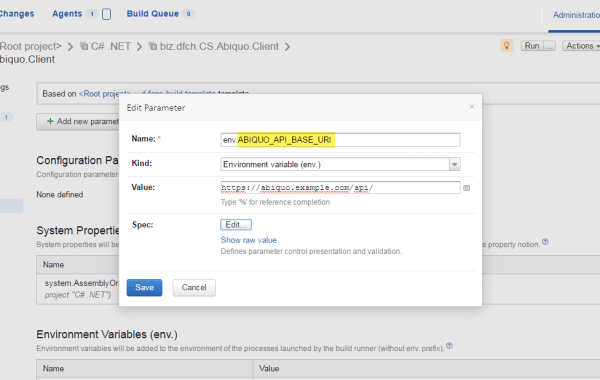
Task: Click the Name header in System Properties table
Action: 53,265
